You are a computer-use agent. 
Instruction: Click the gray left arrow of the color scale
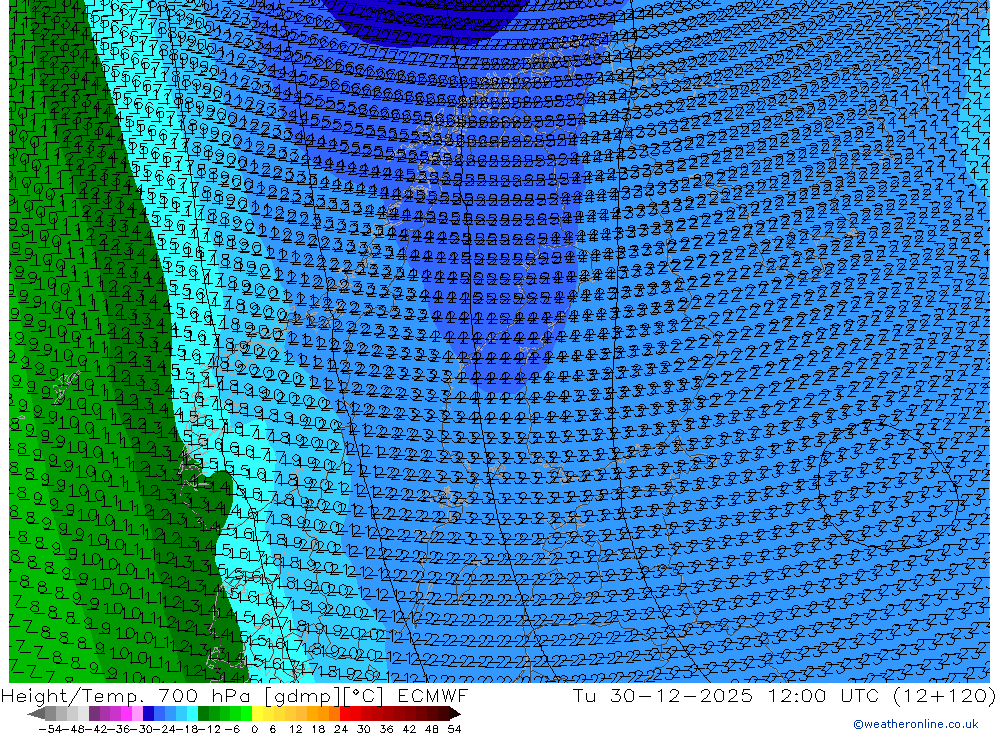pos(36,713)
